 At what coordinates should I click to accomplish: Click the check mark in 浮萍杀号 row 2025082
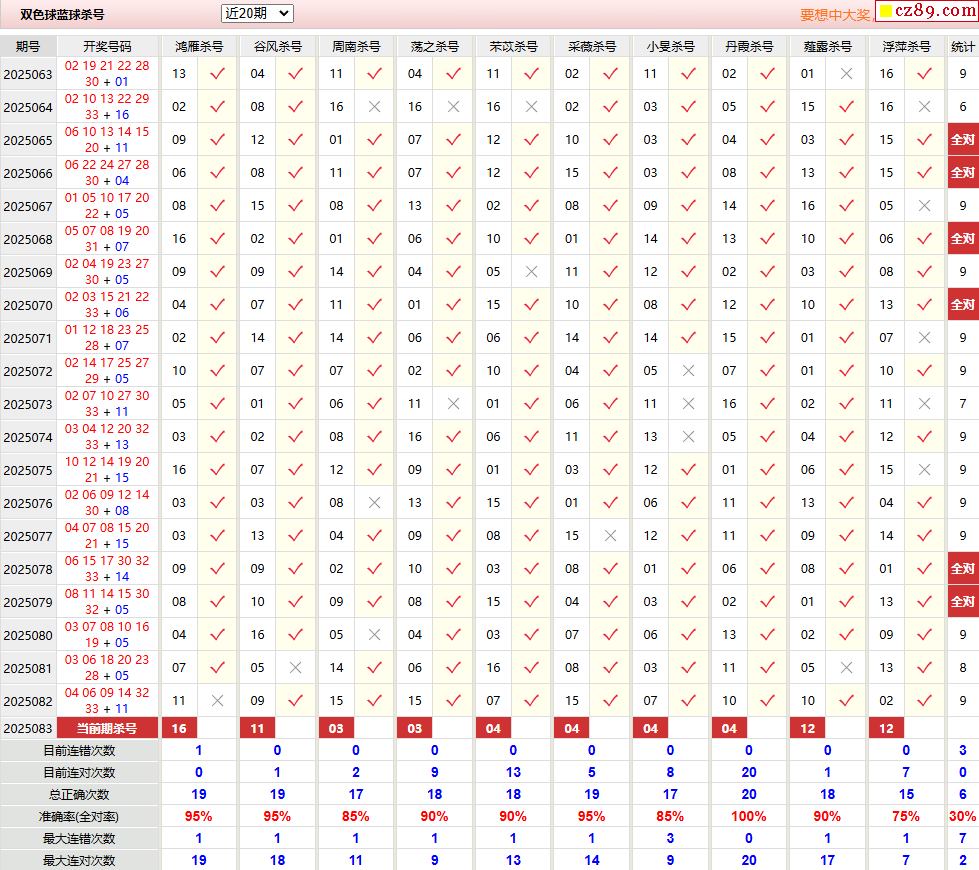pos(925,701)
